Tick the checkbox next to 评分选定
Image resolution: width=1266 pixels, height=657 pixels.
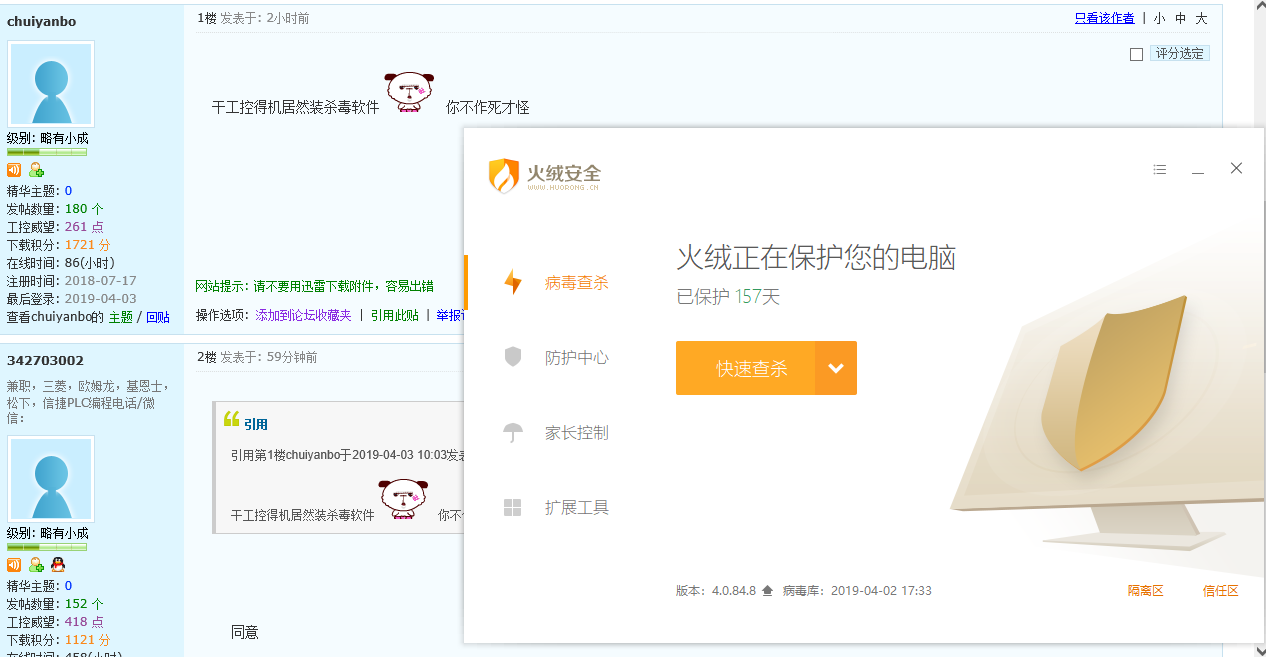pyautogui.click(x=1136, y=55)
